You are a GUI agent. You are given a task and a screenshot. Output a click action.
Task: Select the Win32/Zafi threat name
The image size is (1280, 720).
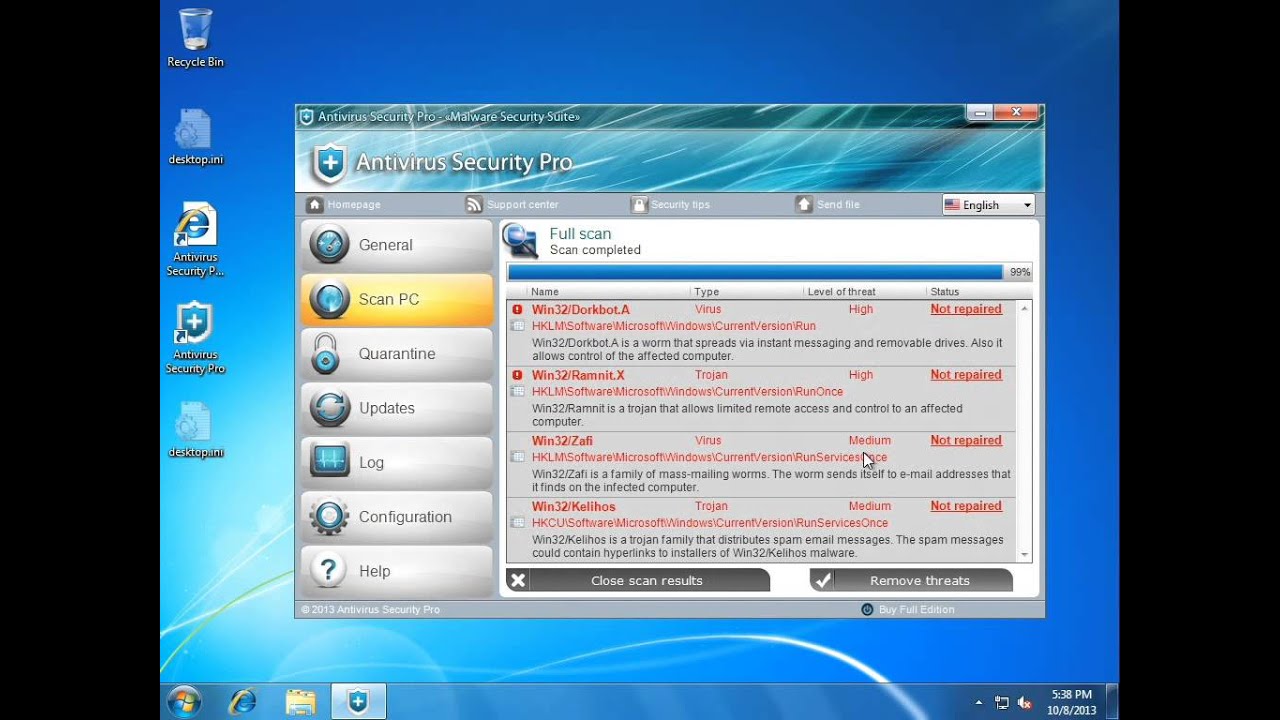[562, 440]
